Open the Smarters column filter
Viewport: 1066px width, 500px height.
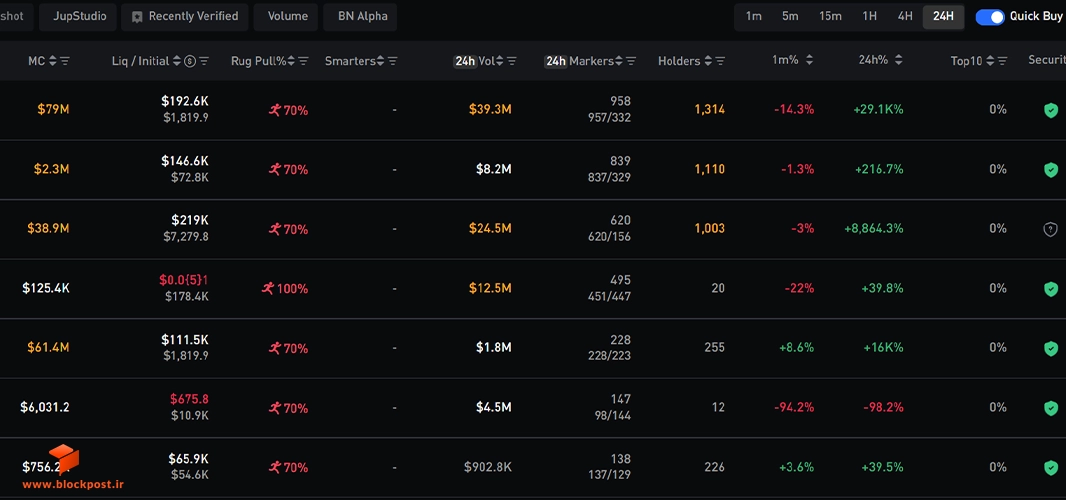392,61
